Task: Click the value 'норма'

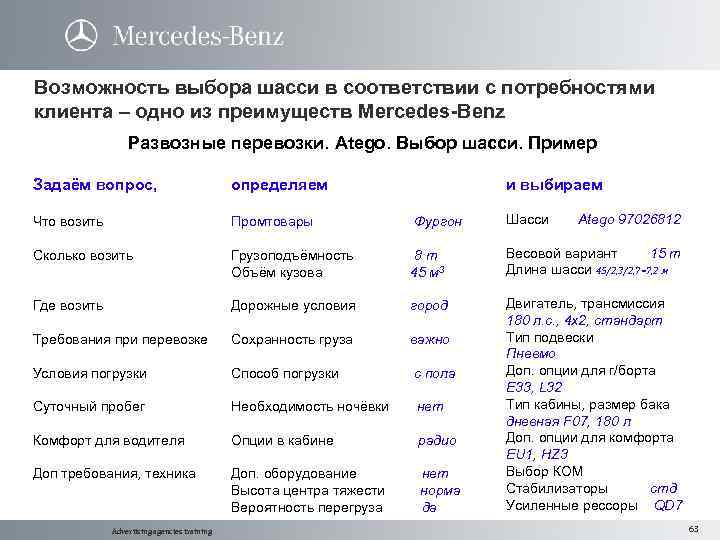Action: coord(440,491)
